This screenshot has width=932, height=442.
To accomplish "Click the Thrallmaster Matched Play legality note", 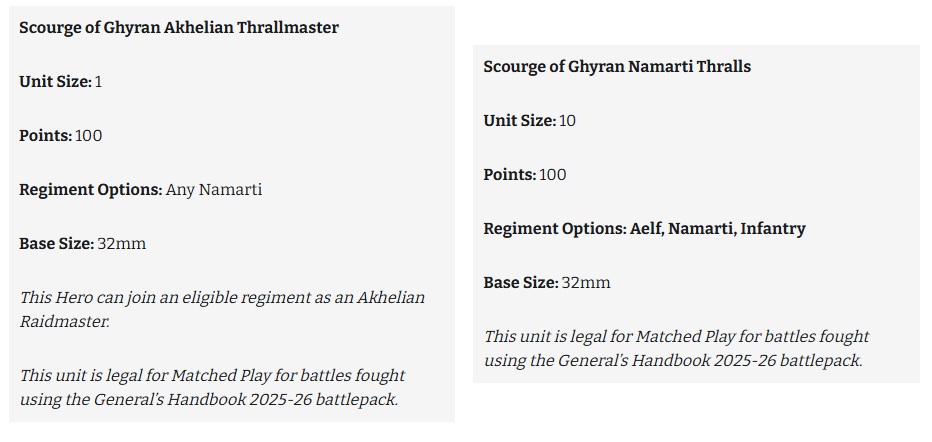I will click(212, 387).
